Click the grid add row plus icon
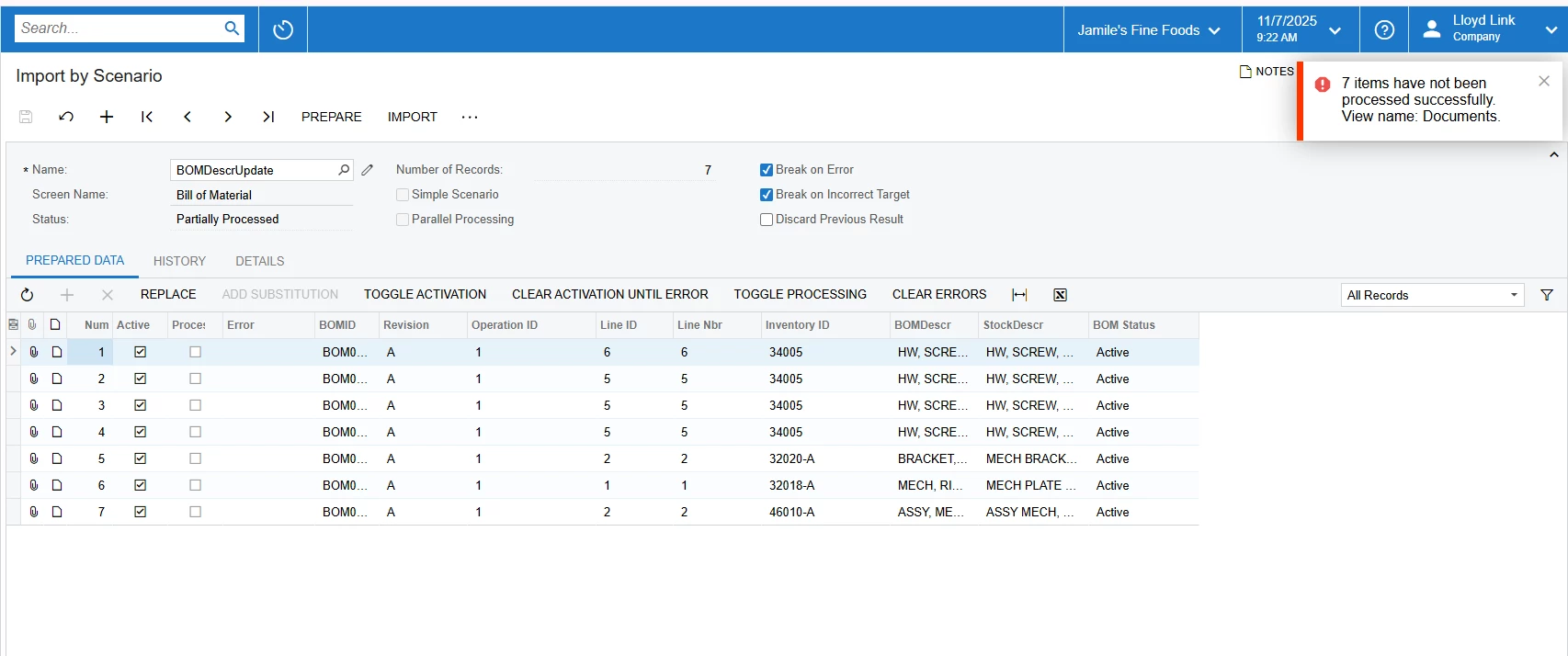Image resolution: width=1568 pixels, height=656 pixels. (67, 295)
